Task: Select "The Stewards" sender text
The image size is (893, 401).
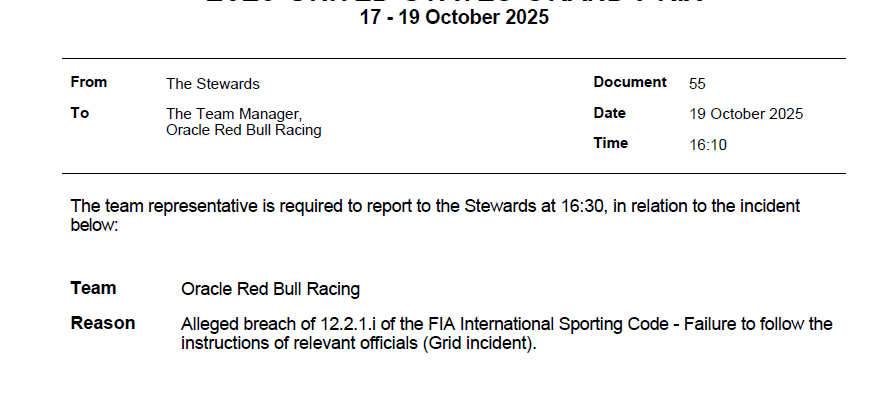Action: click(x=212, y=84)
